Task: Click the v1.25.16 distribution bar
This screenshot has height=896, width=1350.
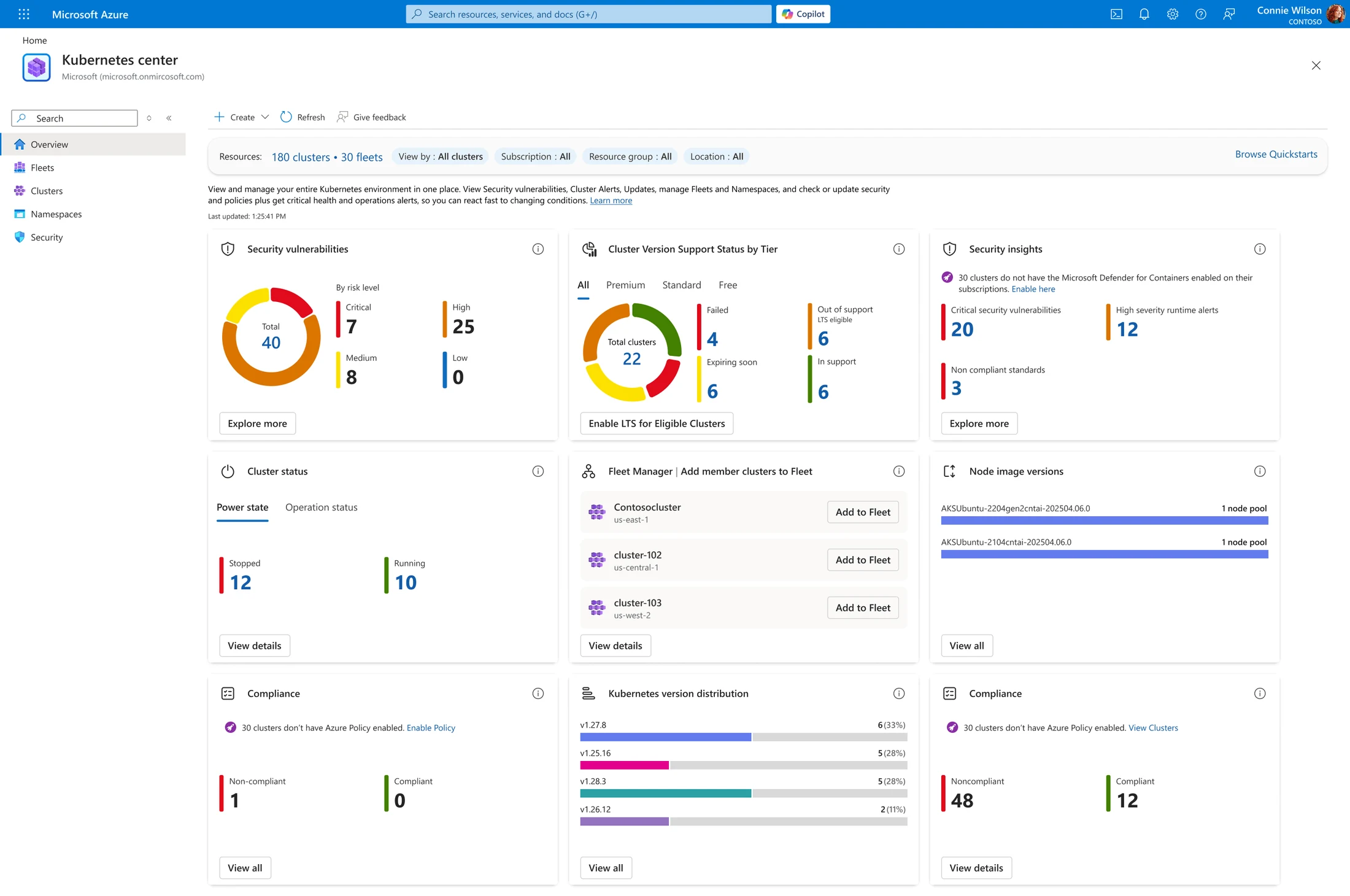Action: (x=743, y=765)
